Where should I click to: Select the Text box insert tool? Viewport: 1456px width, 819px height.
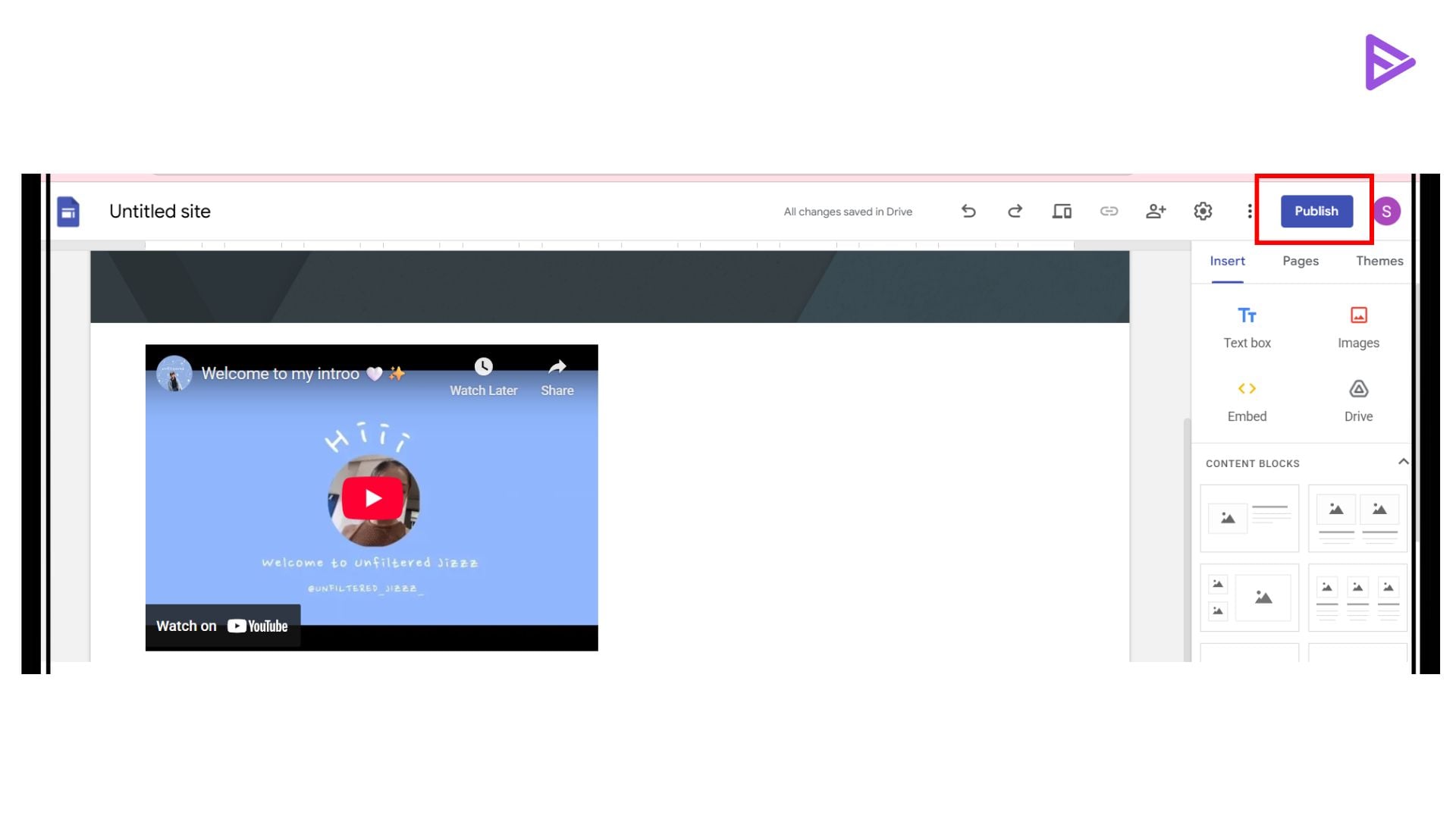(1246, 326)
